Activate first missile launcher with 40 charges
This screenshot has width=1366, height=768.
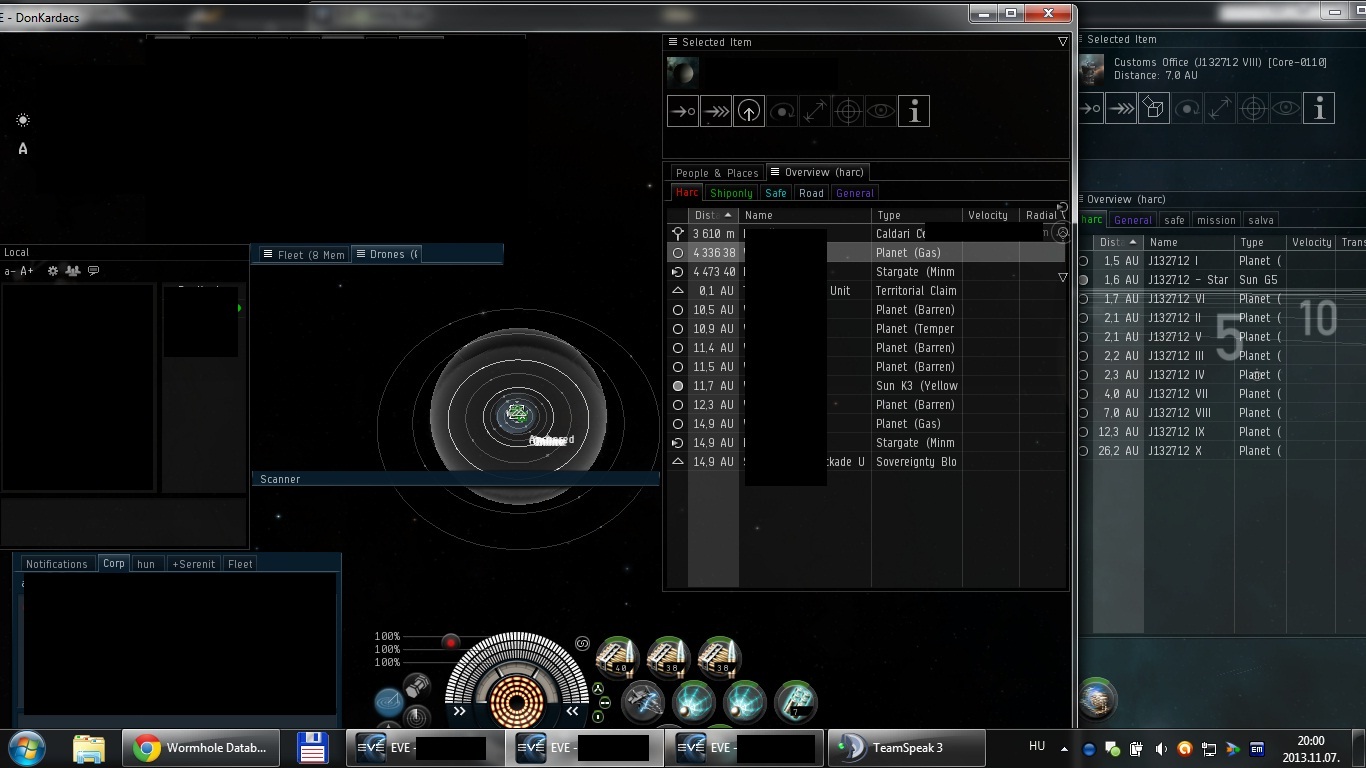617,657
